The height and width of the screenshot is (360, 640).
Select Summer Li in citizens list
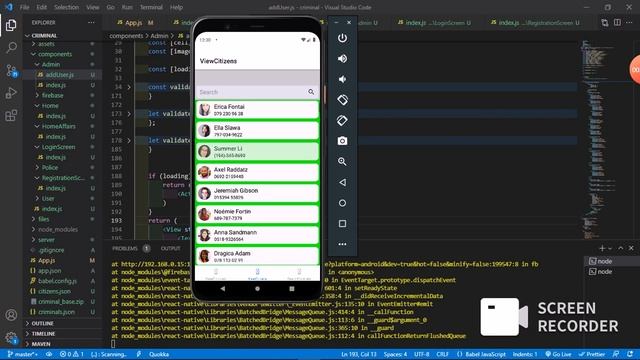(x=257, y=151)
